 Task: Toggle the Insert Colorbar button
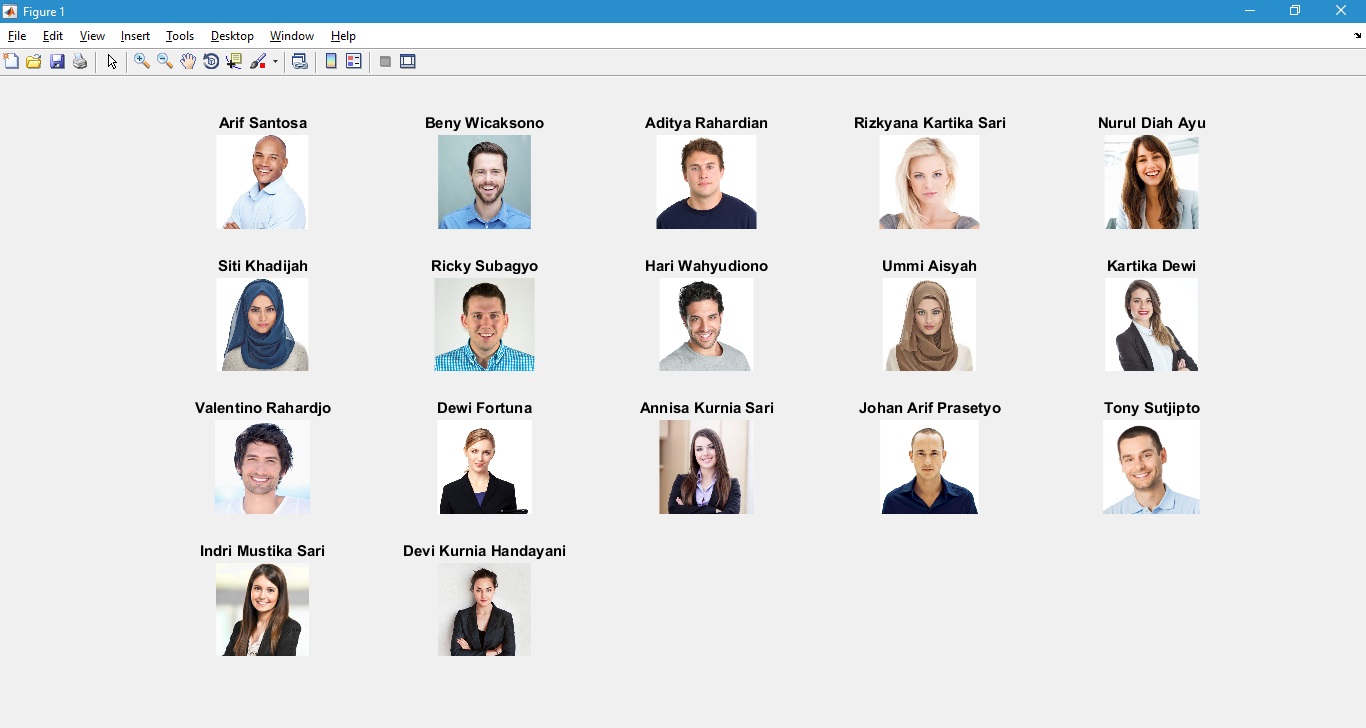pyautogui.click(x=331, y=62)
